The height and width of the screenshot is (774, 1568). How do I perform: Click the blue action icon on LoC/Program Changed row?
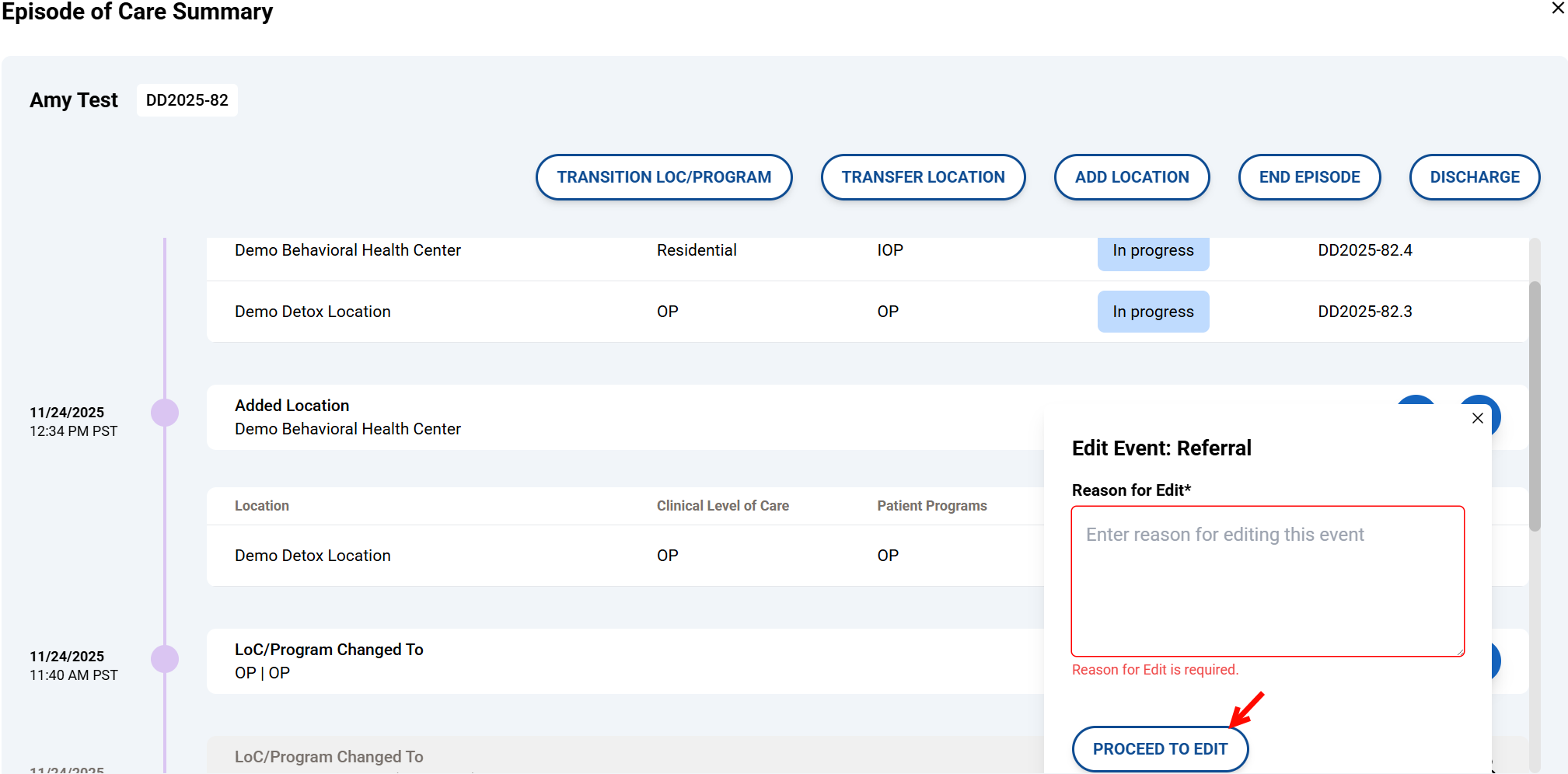tap(1495, 661)
